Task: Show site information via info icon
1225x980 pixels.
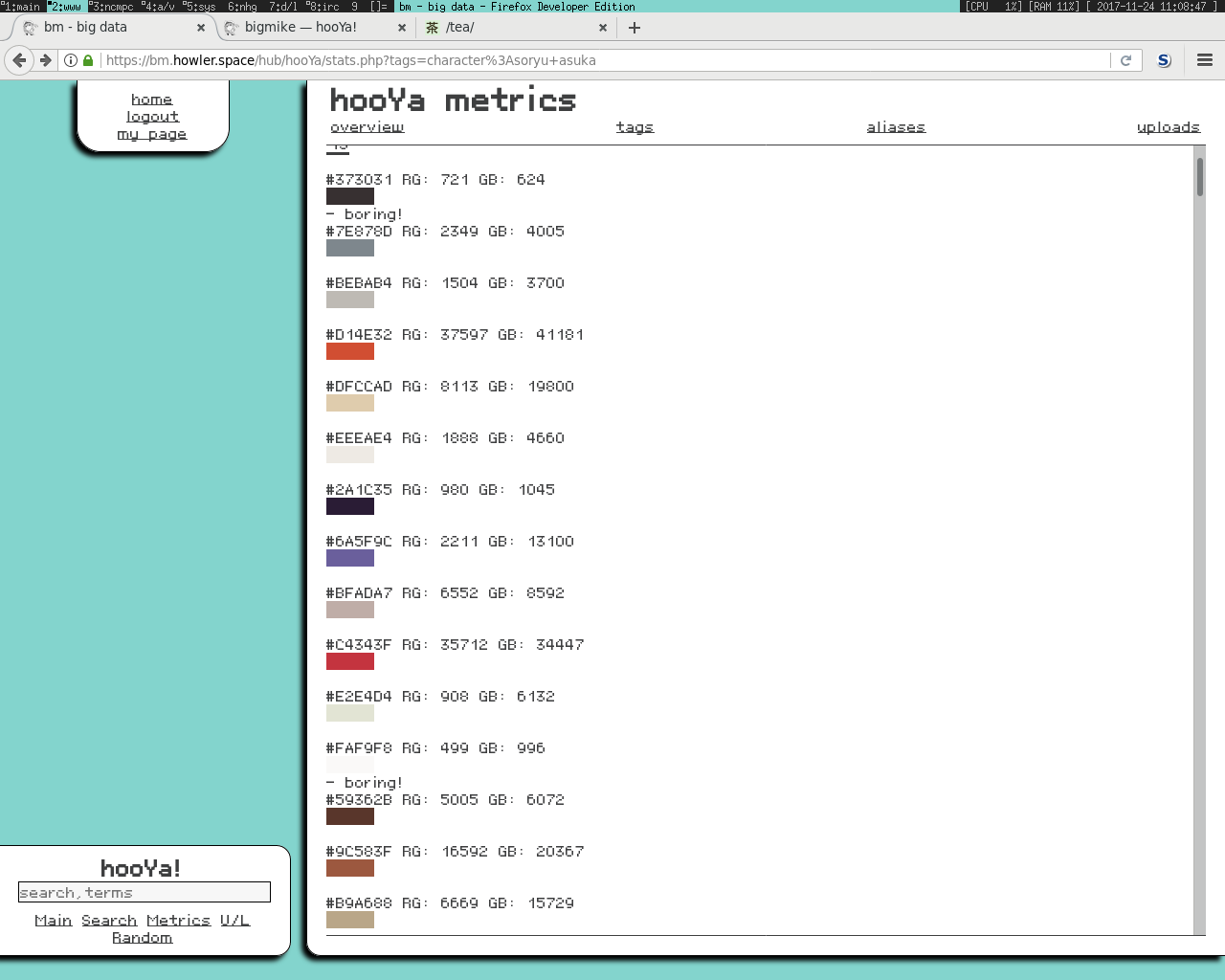Action: 71,60
